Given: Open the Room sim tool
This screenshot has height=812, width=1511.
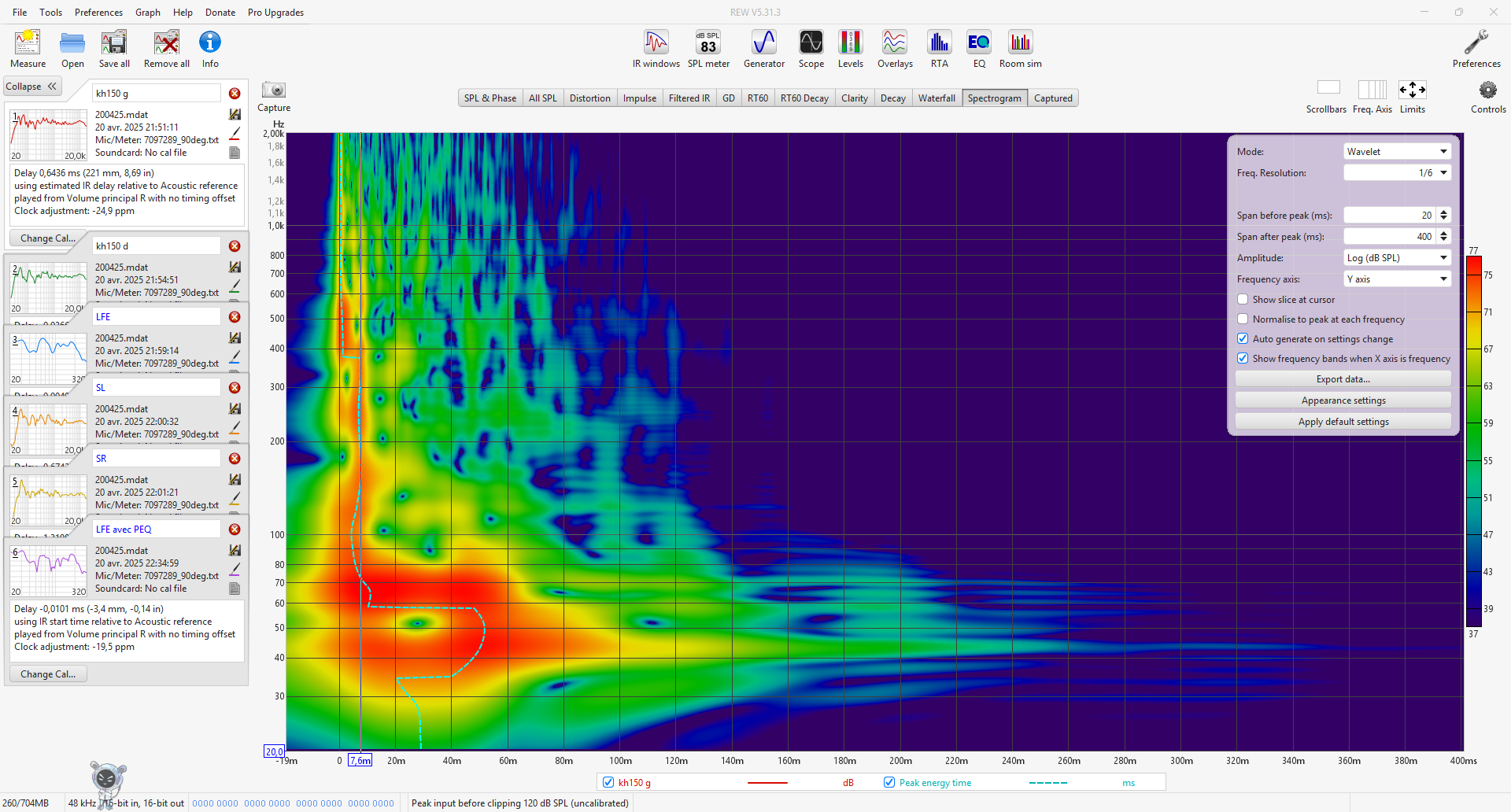Looking at the screenshot, I should [1021, 49].
